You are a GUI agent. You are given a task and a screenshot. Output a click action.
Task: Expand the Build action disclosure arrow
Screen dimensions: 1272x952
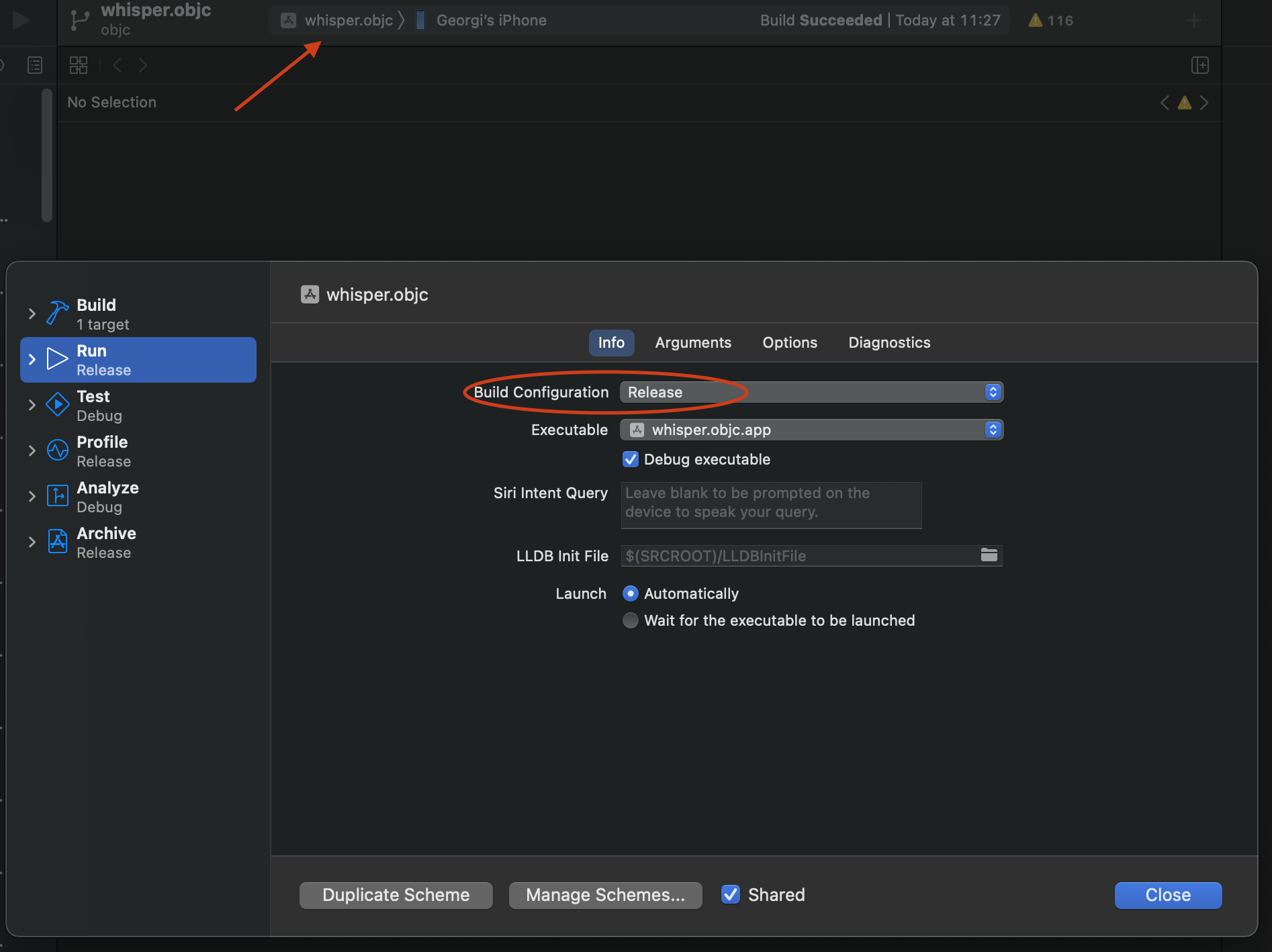[32, 314]
